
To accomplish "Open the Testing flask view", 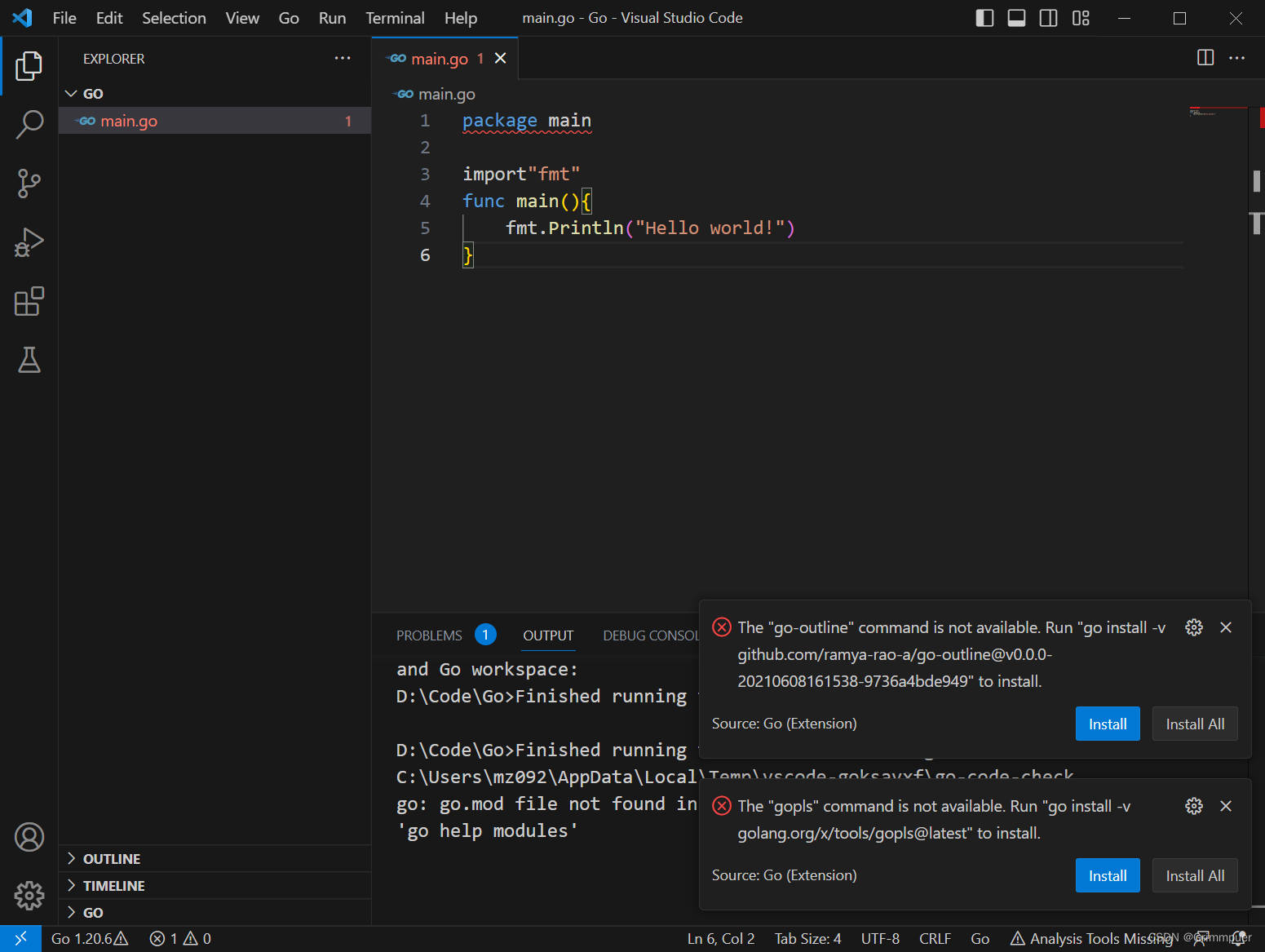I will click(x=29, y=360).
